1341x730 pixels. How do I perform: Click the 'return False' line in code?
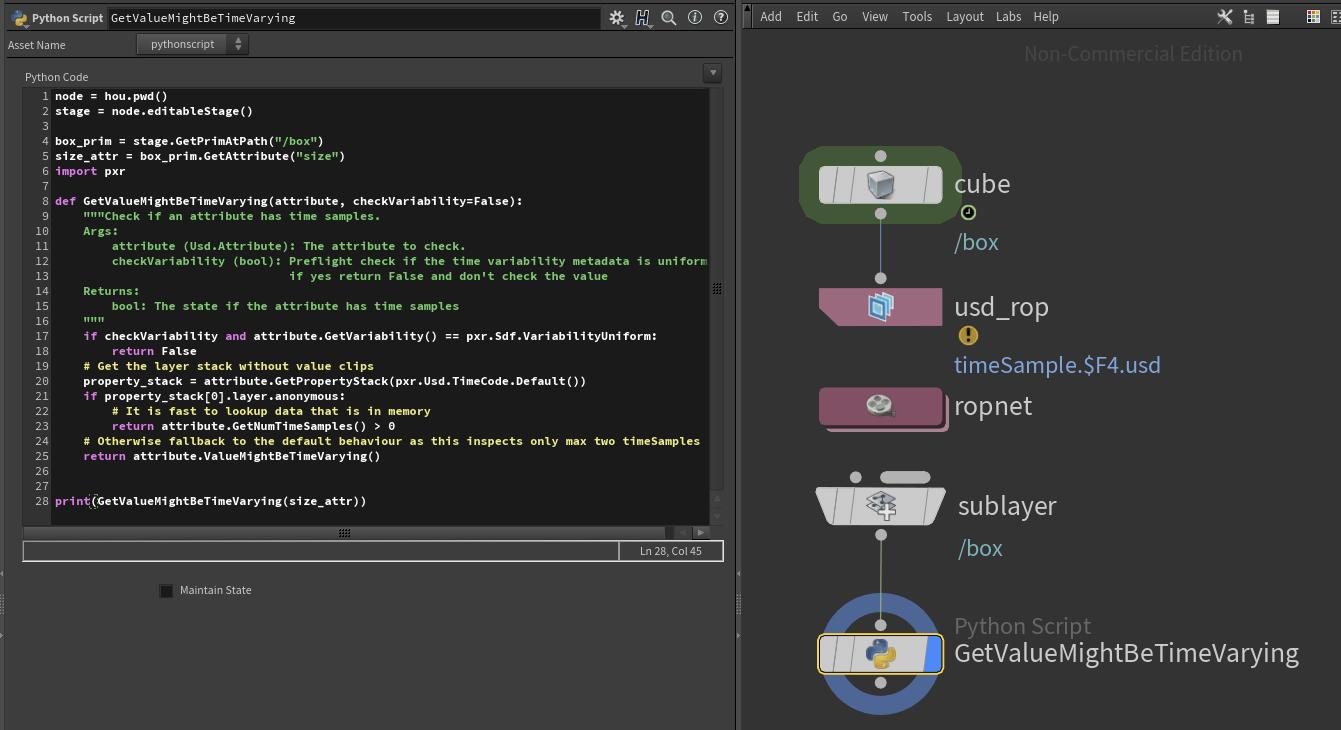point(154,351)
